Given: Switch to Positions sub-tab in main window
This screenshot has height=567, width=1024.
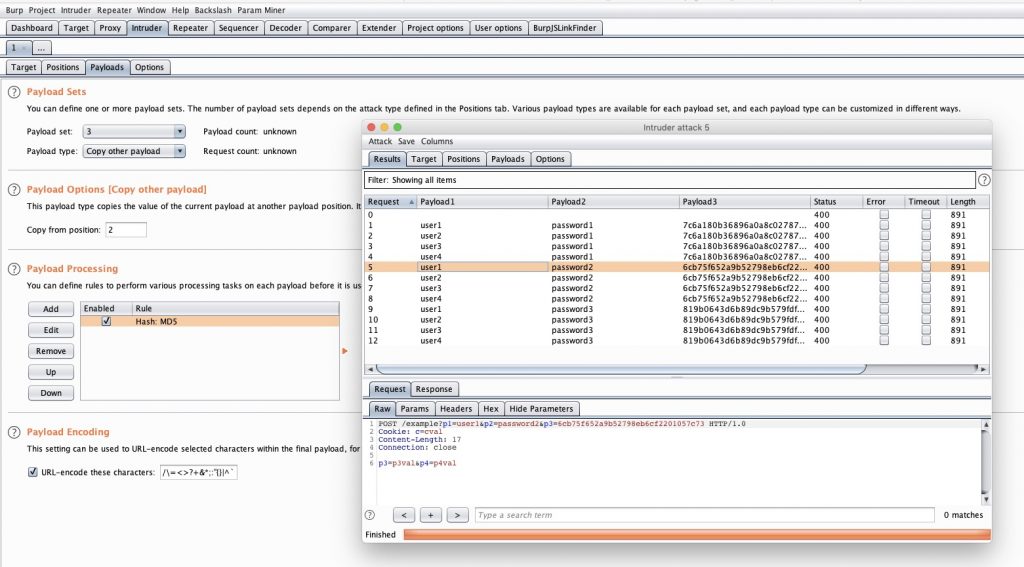Looking at the screenshot, I should pos(63,67).
